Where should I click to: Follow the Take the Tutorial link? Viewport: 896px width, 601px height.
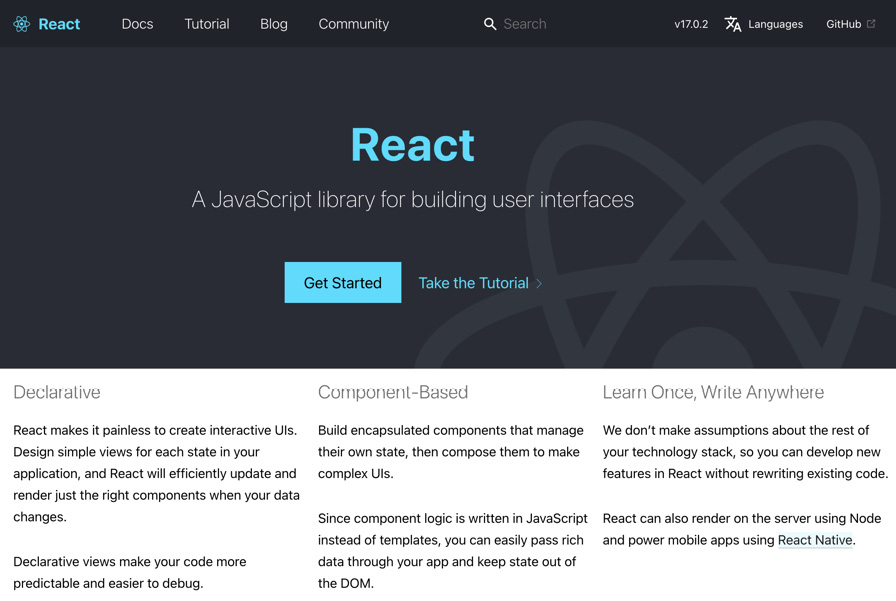(472, 283)
